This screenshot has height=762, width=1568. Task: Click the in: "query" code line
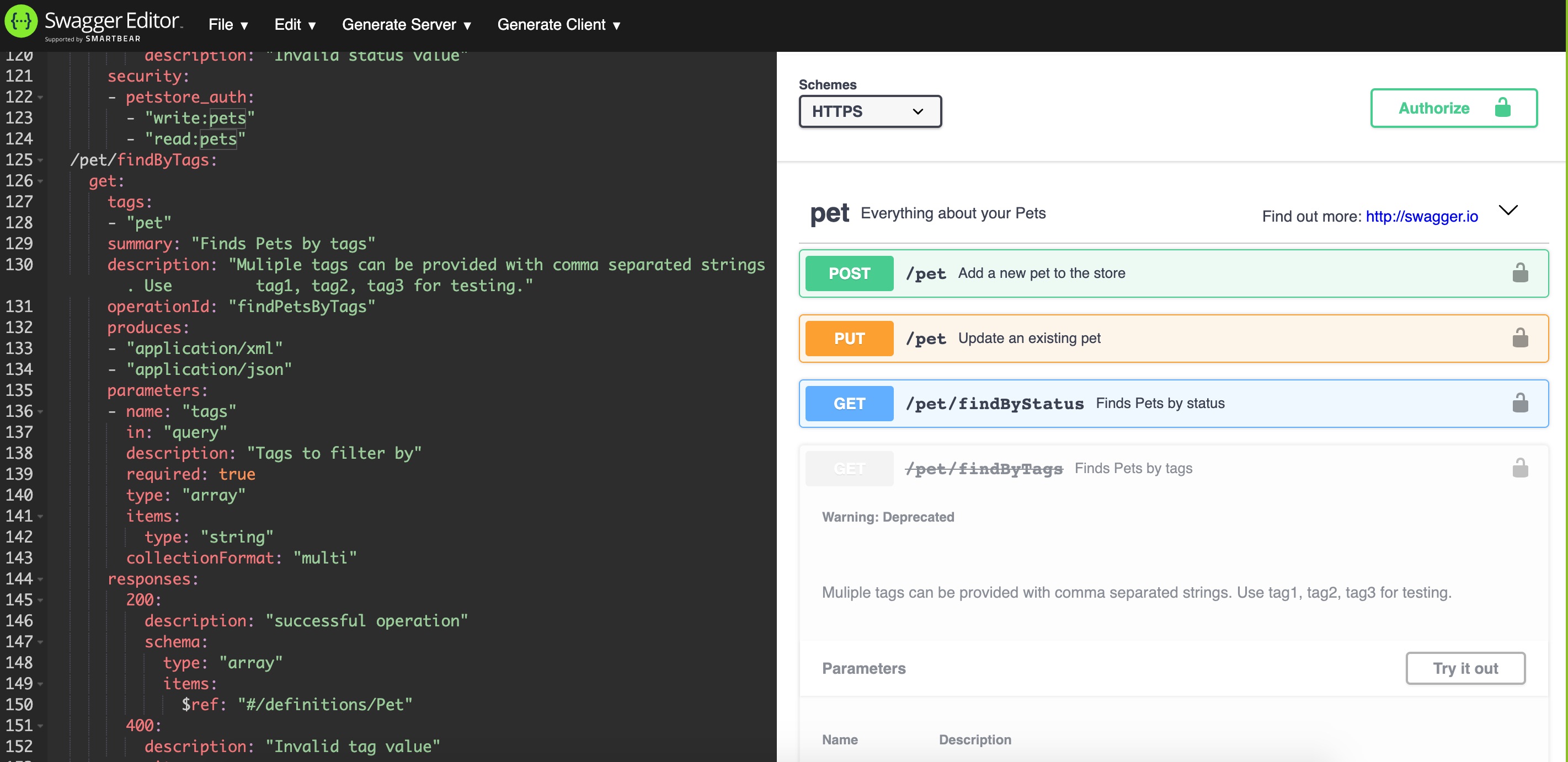pyautogui.click(x=177, y=432)
